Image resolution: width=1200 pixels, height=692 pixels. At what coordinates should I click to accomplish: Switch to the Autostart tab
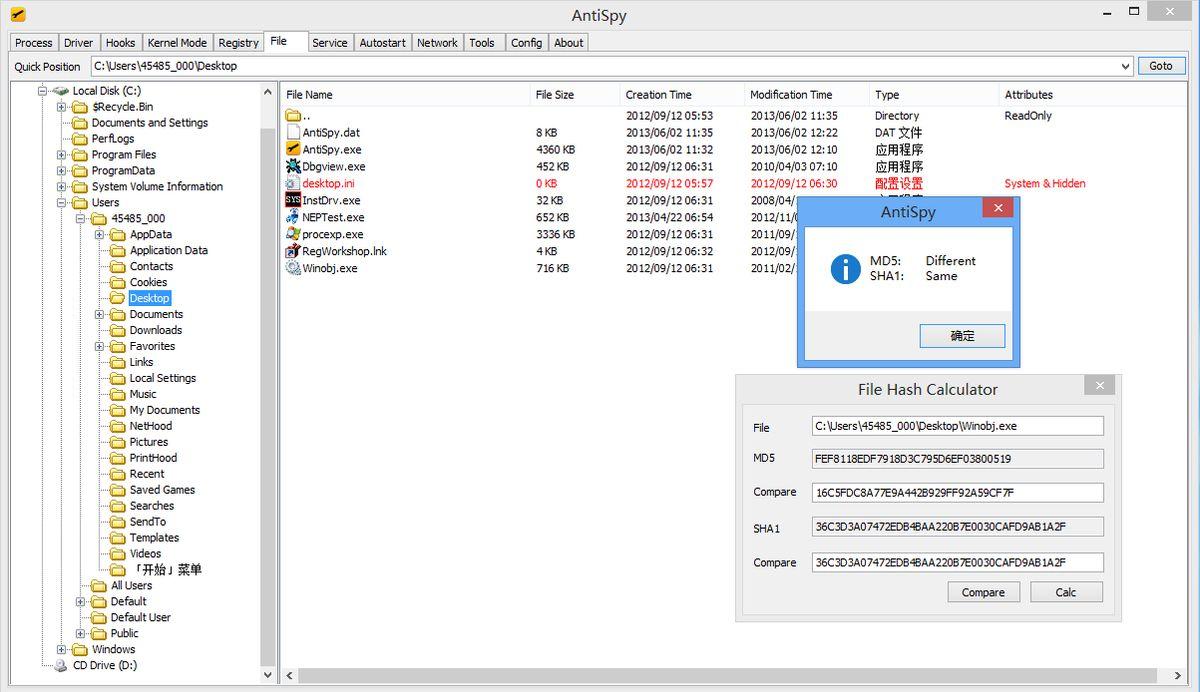[x=383, y=43]
